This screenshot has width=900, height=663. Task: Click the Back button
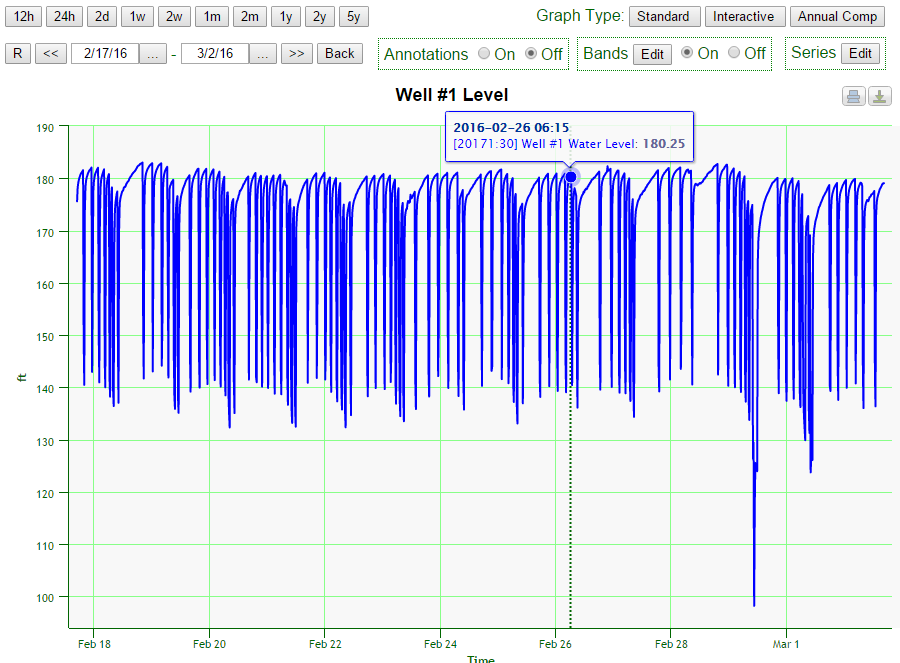click(x=339, y=53)
